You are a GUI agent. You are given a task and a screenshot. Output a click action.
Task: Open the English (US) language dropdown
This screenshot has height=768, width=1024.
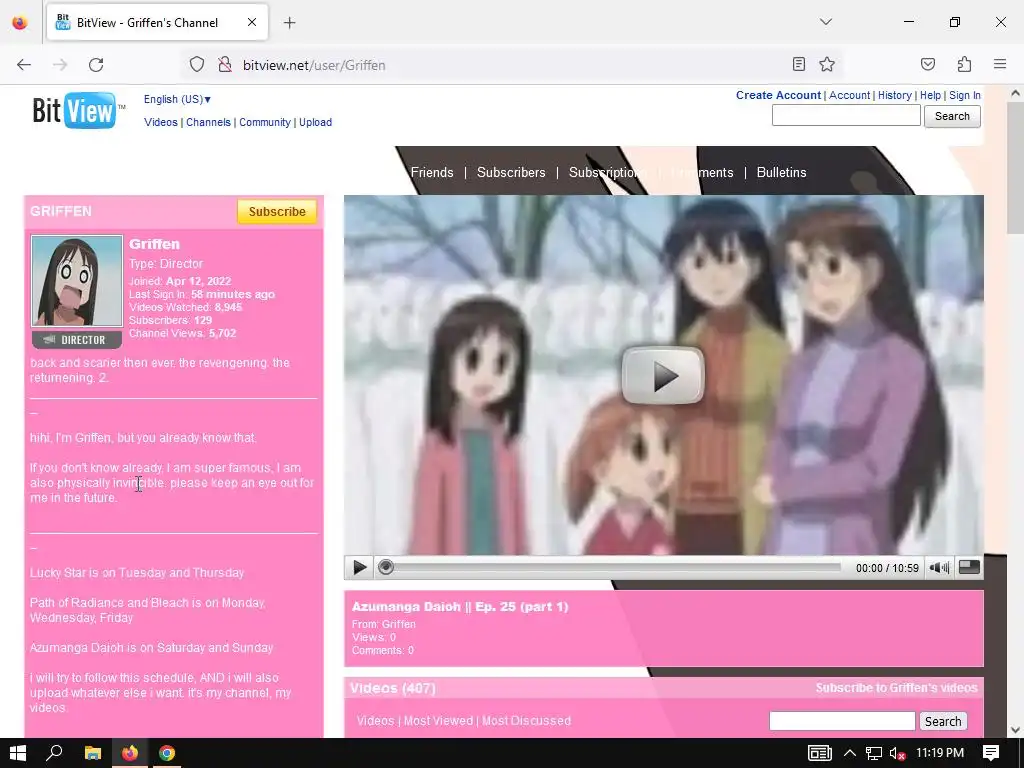(177, 99)
